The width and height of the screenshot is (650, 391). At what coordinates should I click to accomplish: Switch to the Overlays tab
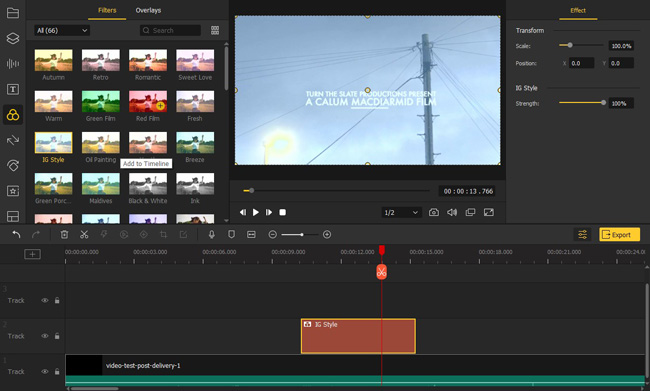click(148, 10)
